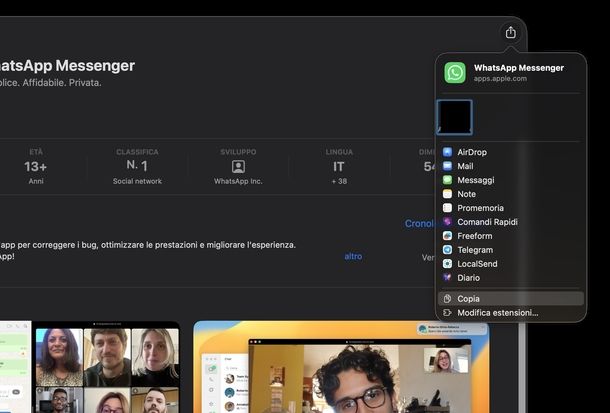Image resolution: width=610 pixels, height=413 pixels.
Task: Click the AirDrop icon
Action: (x=447, y=152)
